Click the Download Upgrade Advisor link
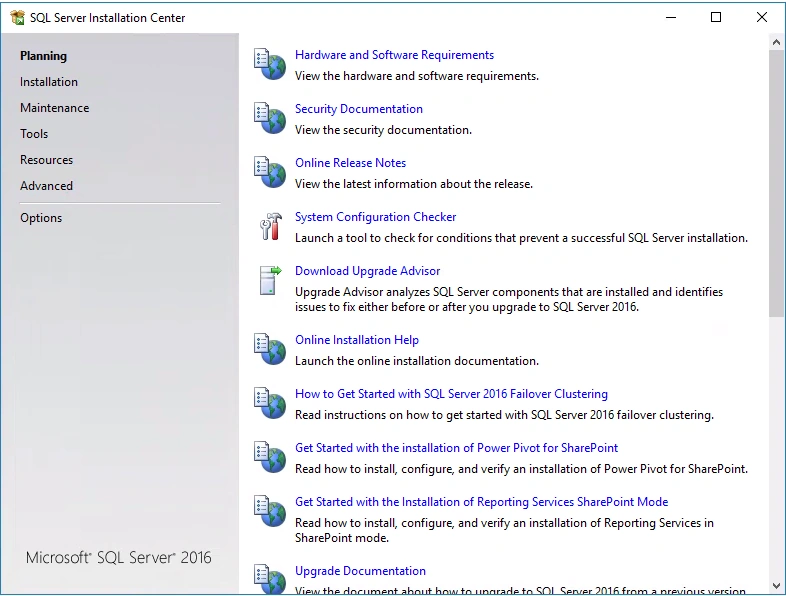 [367, 271]
